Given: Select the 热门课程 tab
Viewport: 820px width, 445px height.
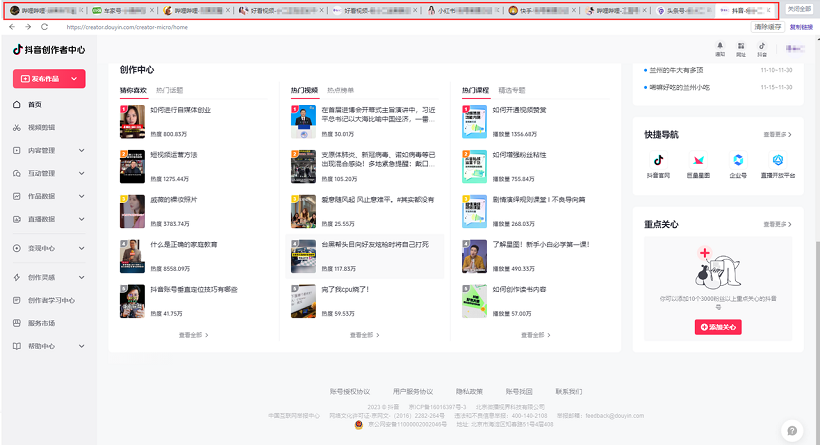Looking at the screenshot, I should point(476,90).
